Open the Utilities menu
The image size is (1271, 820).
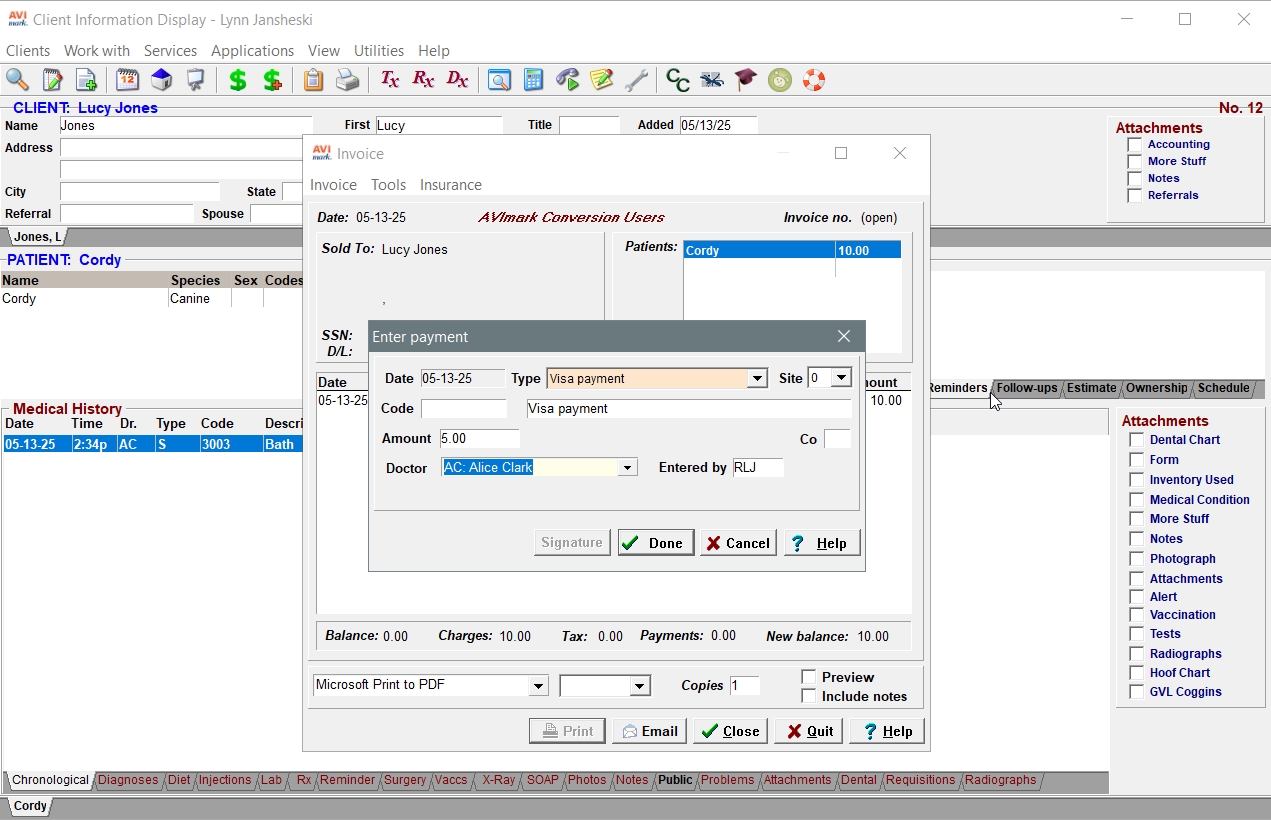[379, 51]
